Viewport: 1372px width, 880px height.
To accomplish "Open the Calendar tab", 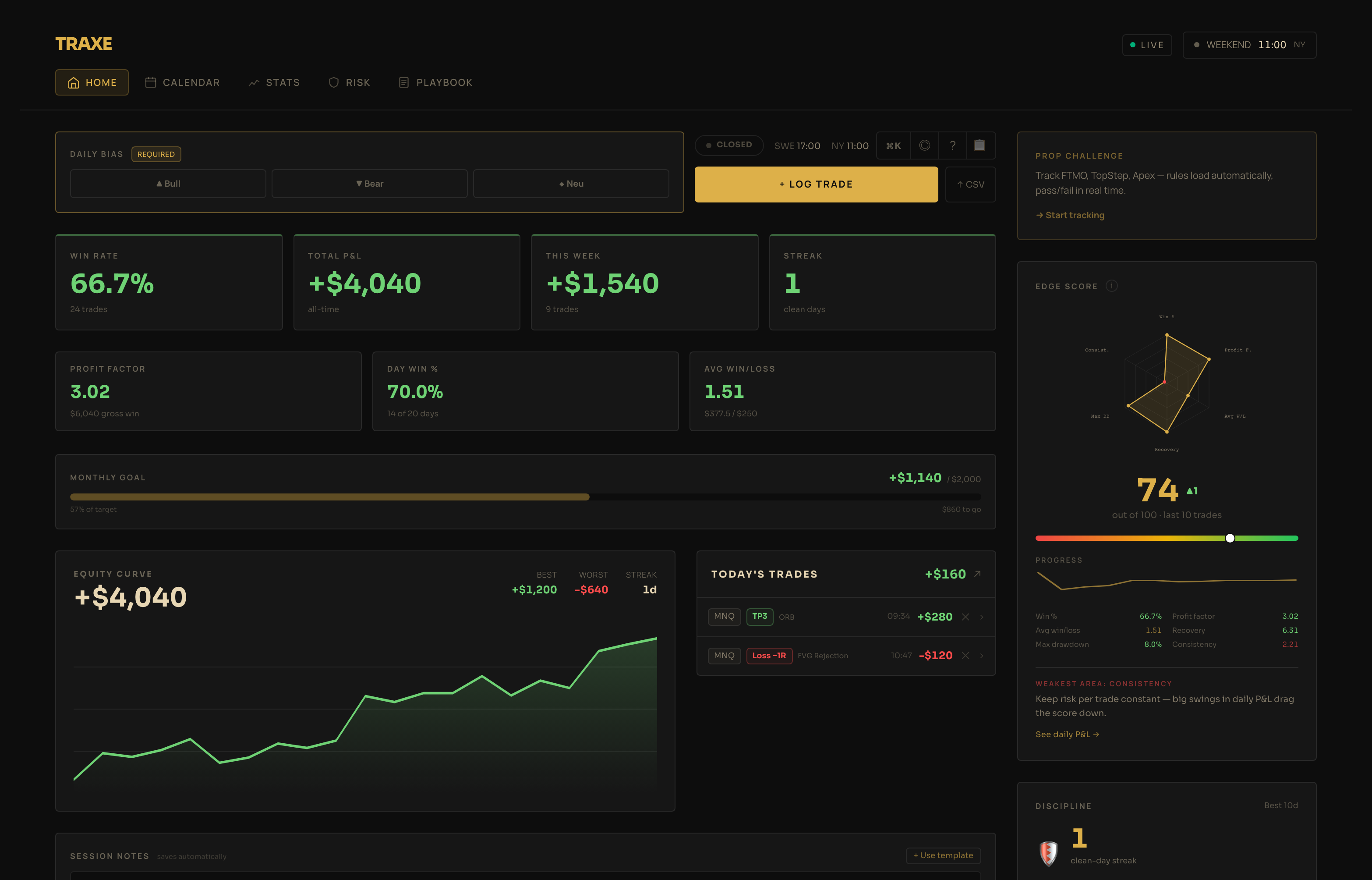I will click(182, 82).
